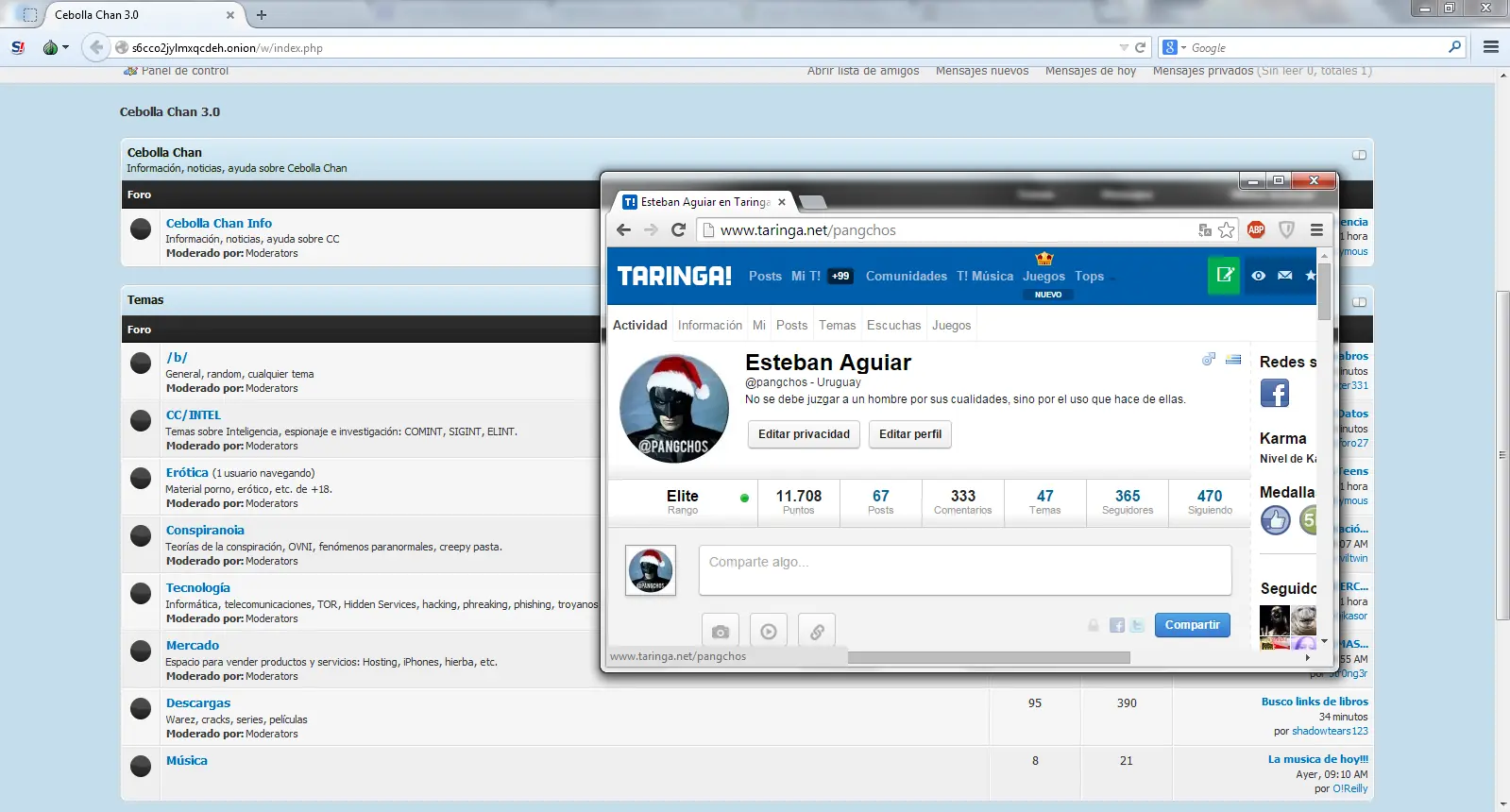Click the Chrome forward arrow in Taringa window

click(x=651, y=229)
